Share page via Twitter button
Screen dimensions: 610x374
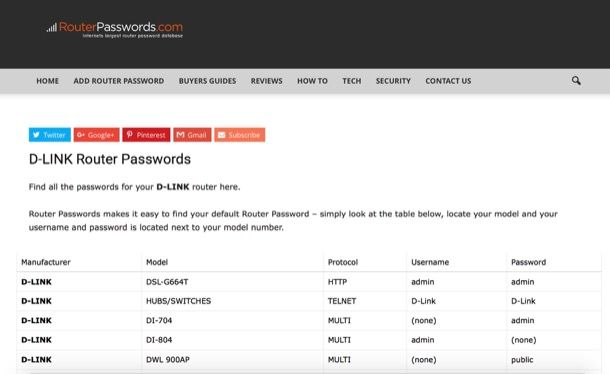(50, 135)
